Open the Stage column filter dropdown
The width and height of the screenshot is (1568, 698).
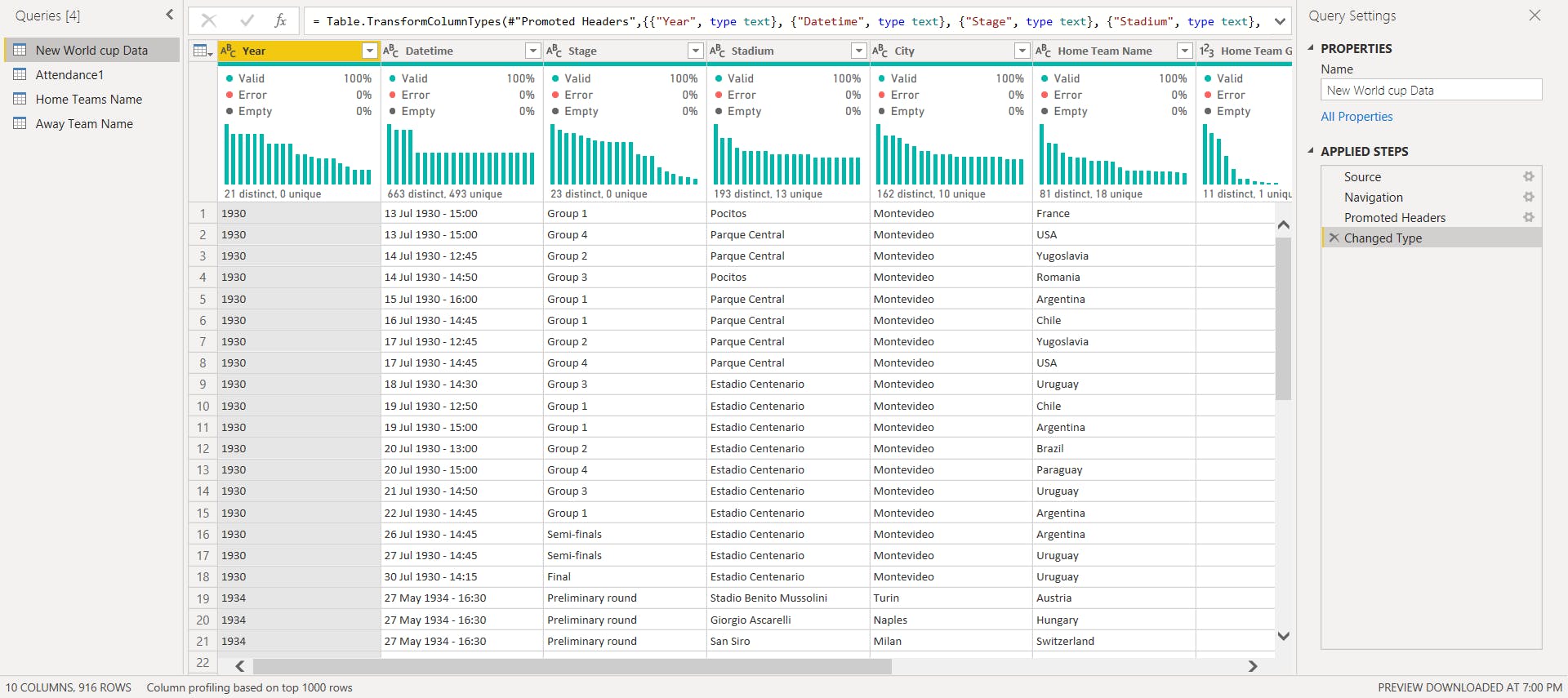click(696, 51)
